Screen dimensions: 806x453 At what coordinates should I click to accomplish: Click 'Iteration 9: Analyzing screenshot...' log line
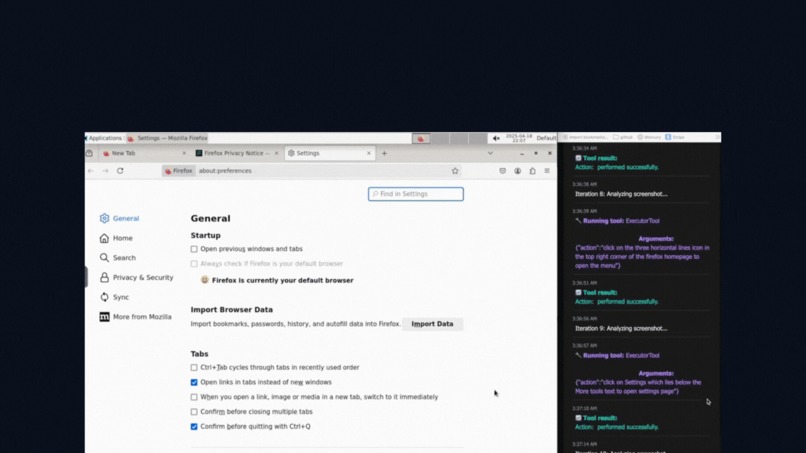[x=621, y=329]
